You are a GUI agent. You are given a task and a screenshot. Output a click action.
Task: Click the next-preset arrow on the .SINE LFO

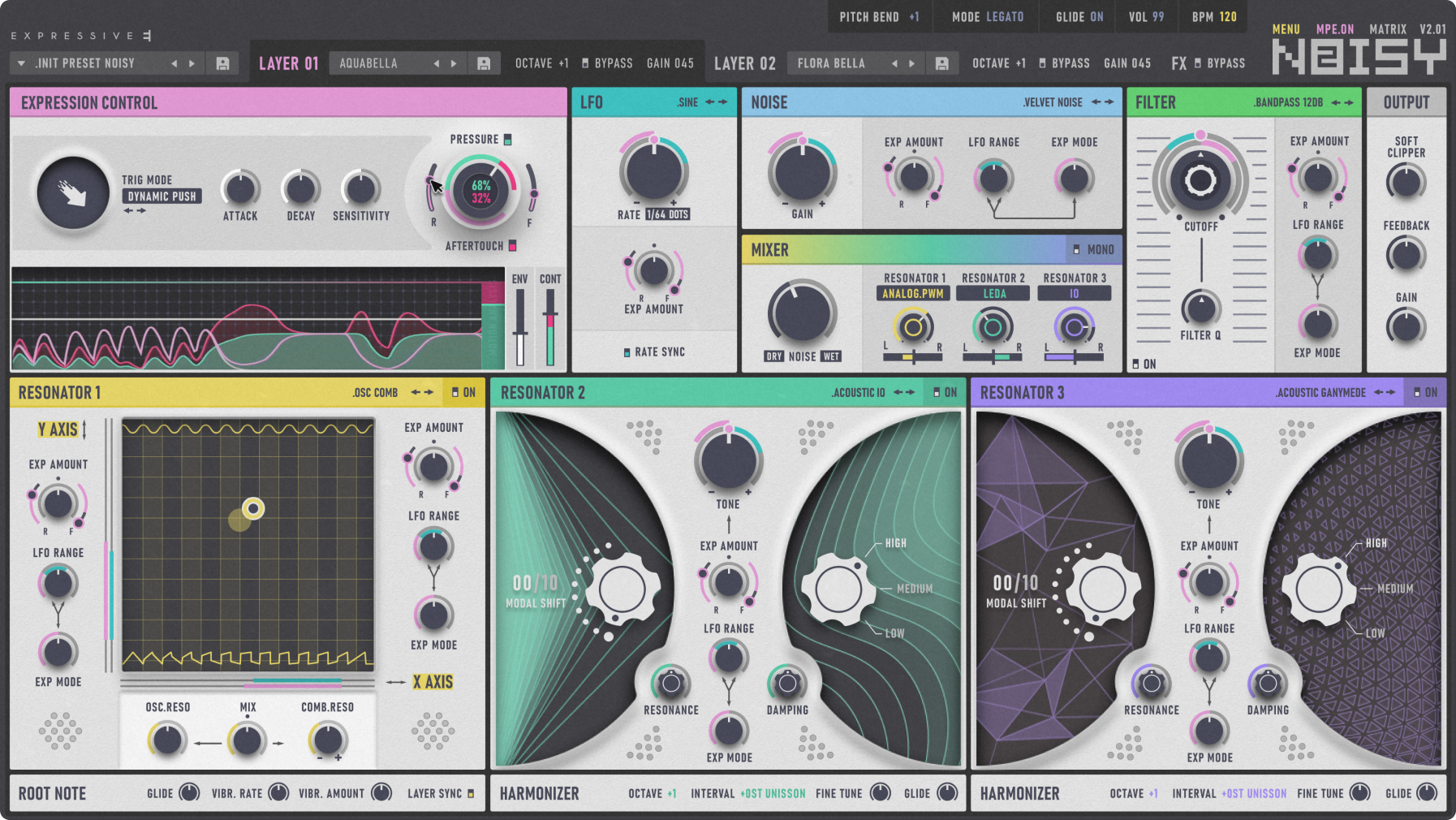tap(721, 101)
